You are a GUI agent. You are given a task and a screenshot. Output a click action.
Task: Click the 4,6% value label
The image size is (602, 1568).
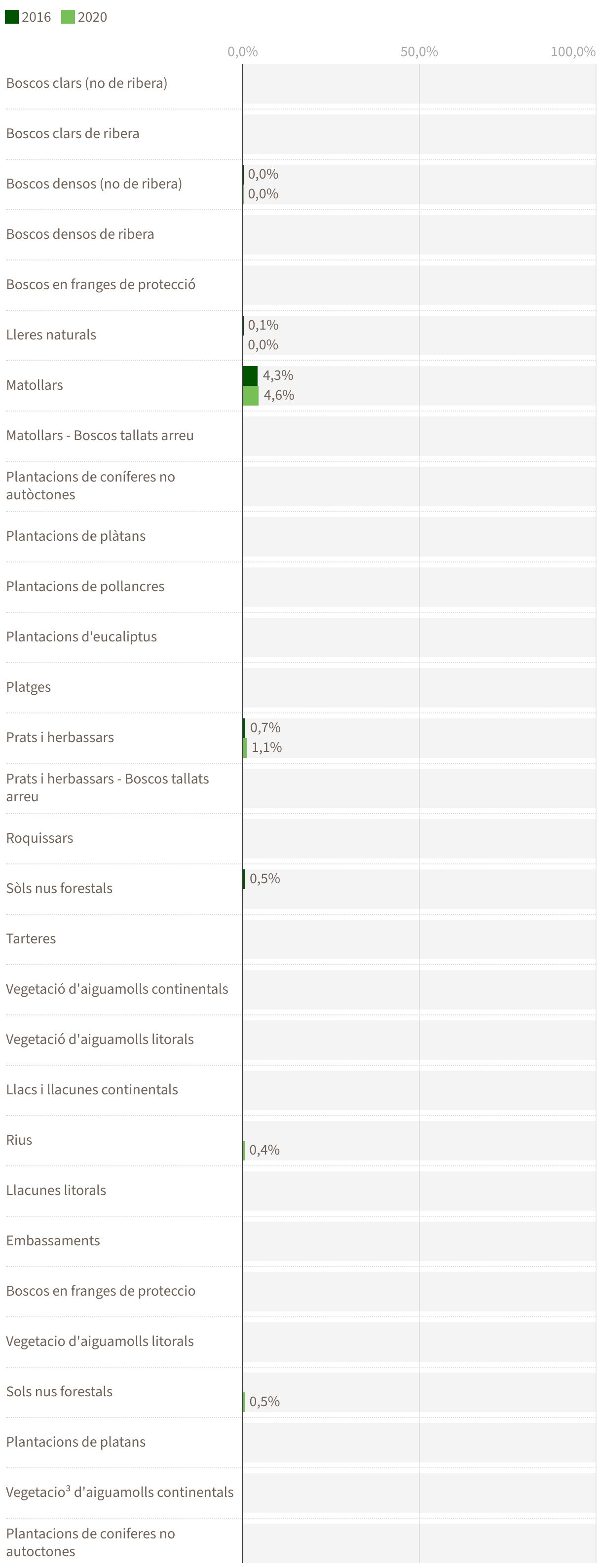(x=279, y=396)
